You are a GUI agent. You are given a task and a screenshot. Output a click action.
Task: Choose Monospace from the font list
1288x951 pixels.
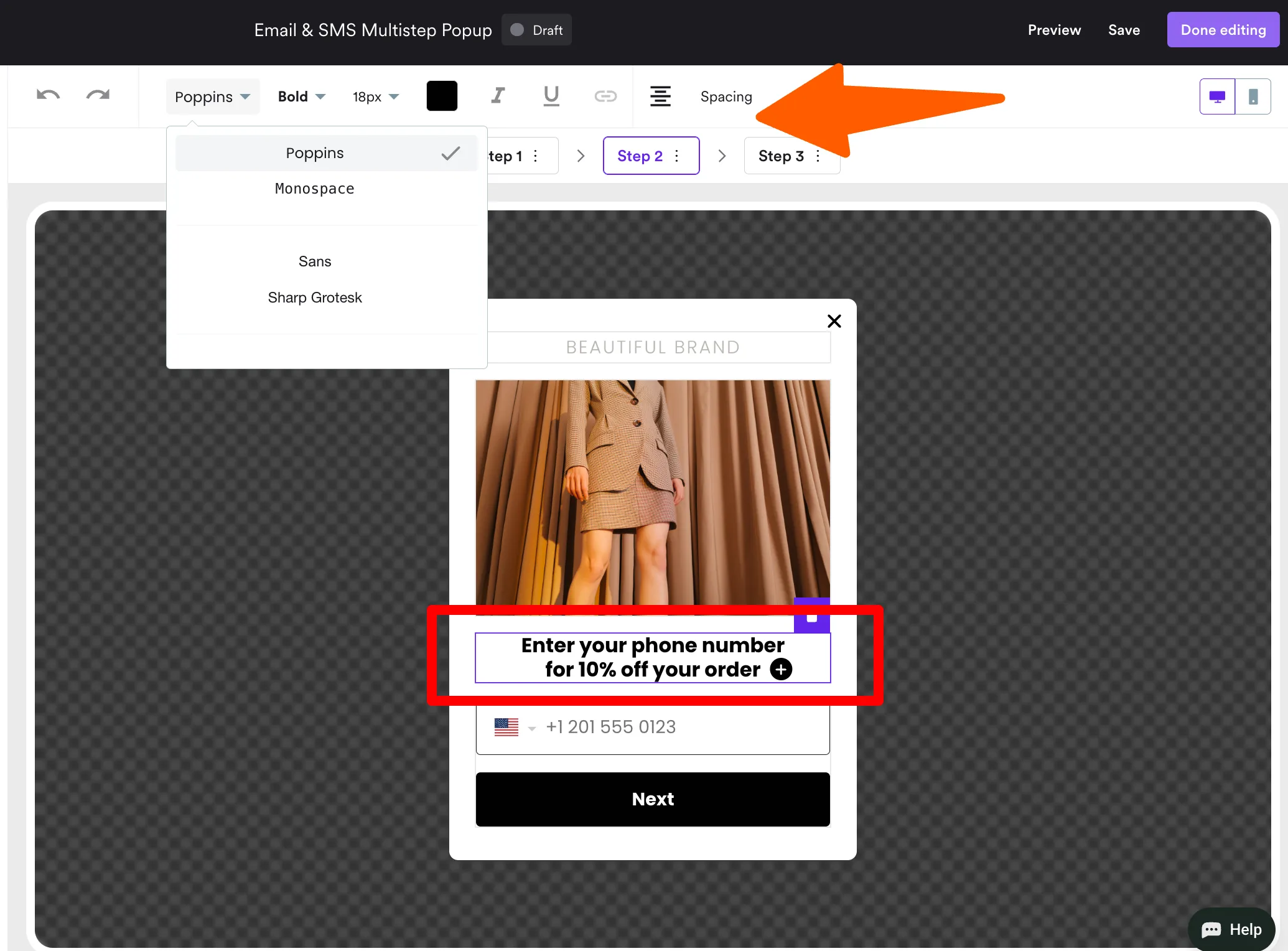(315, 189)
